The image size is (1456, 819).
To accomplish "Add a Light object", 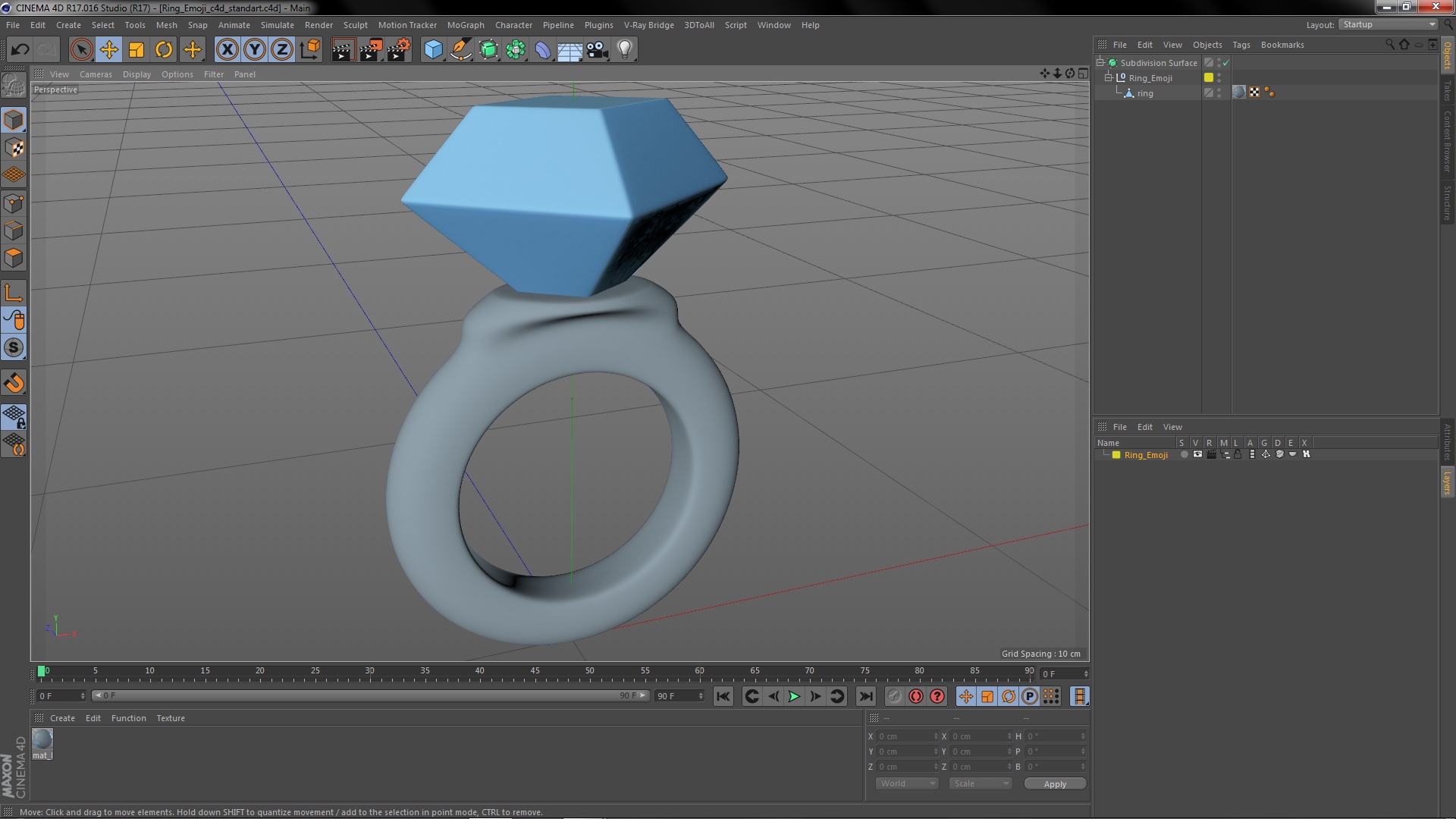I will tap(625, 50).
